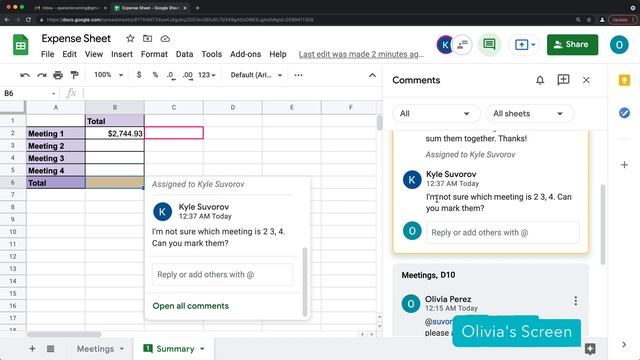Open the Tools menu

pyautogui.click(x=211, y=54)
